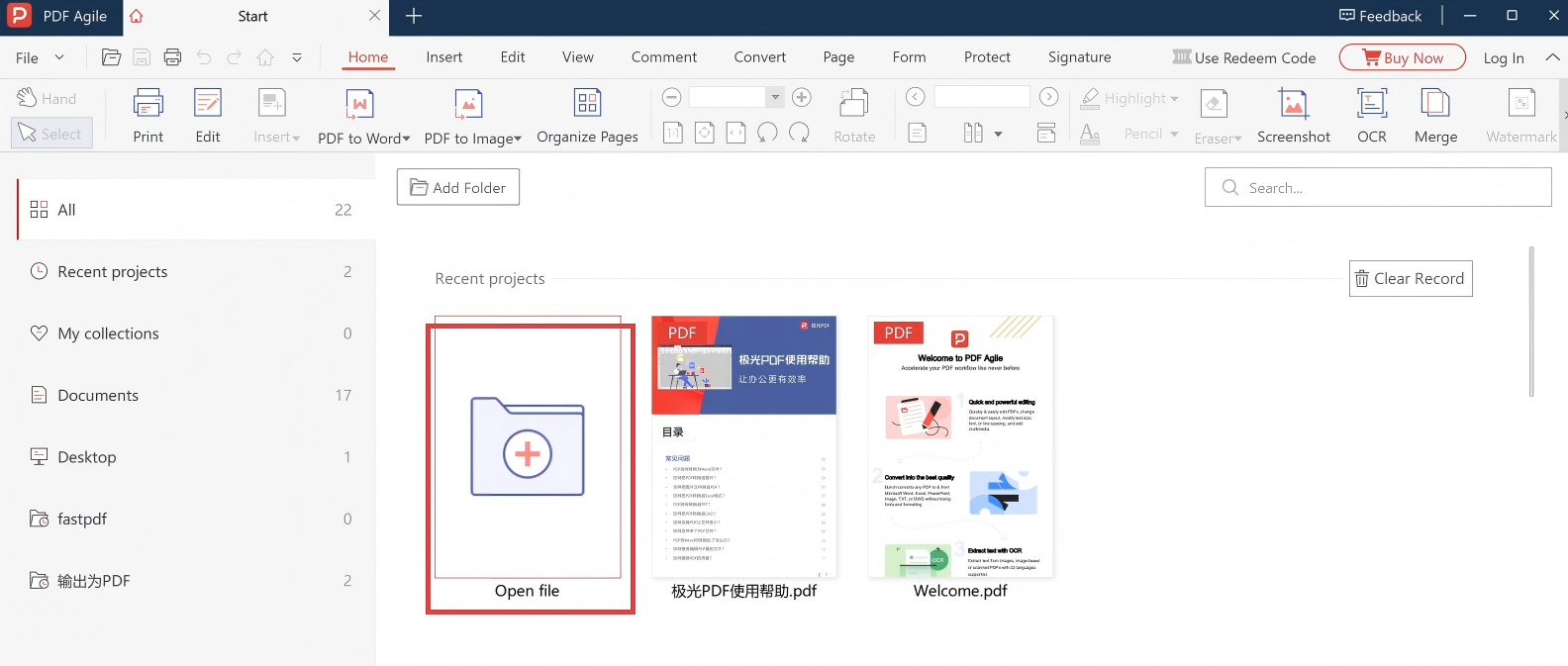This screenshot has height=666, width=1568.
Task: Click the page number input field
Action: point(982,96)
